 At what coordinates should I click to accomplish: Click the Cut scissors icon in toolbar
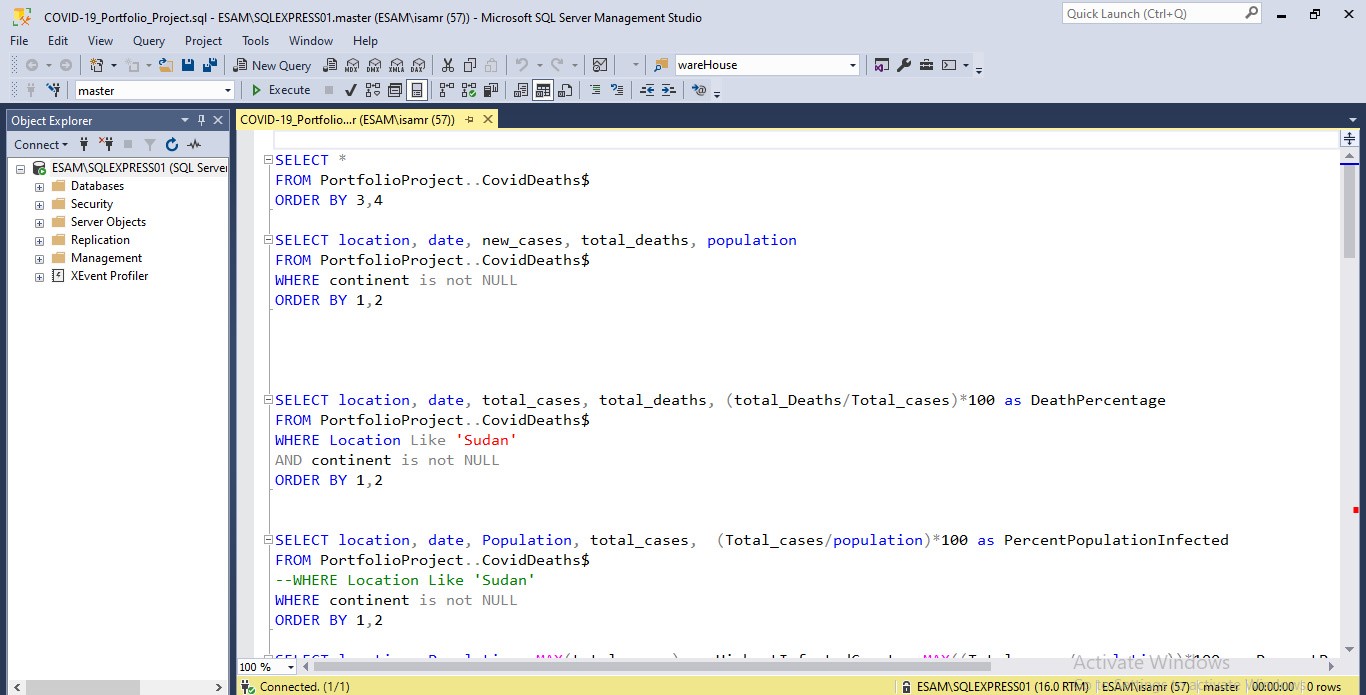click(447, 65)
